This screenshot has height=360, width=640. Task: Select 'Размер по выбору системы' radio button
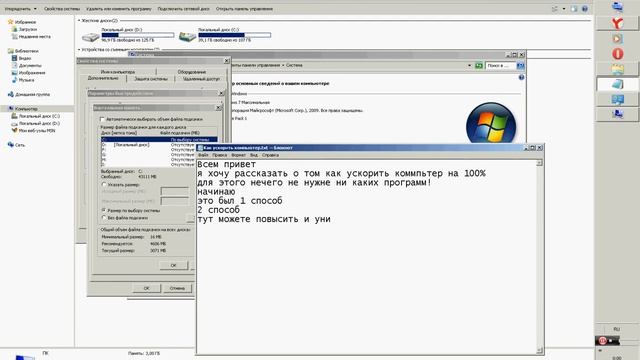tap(104, 210)
